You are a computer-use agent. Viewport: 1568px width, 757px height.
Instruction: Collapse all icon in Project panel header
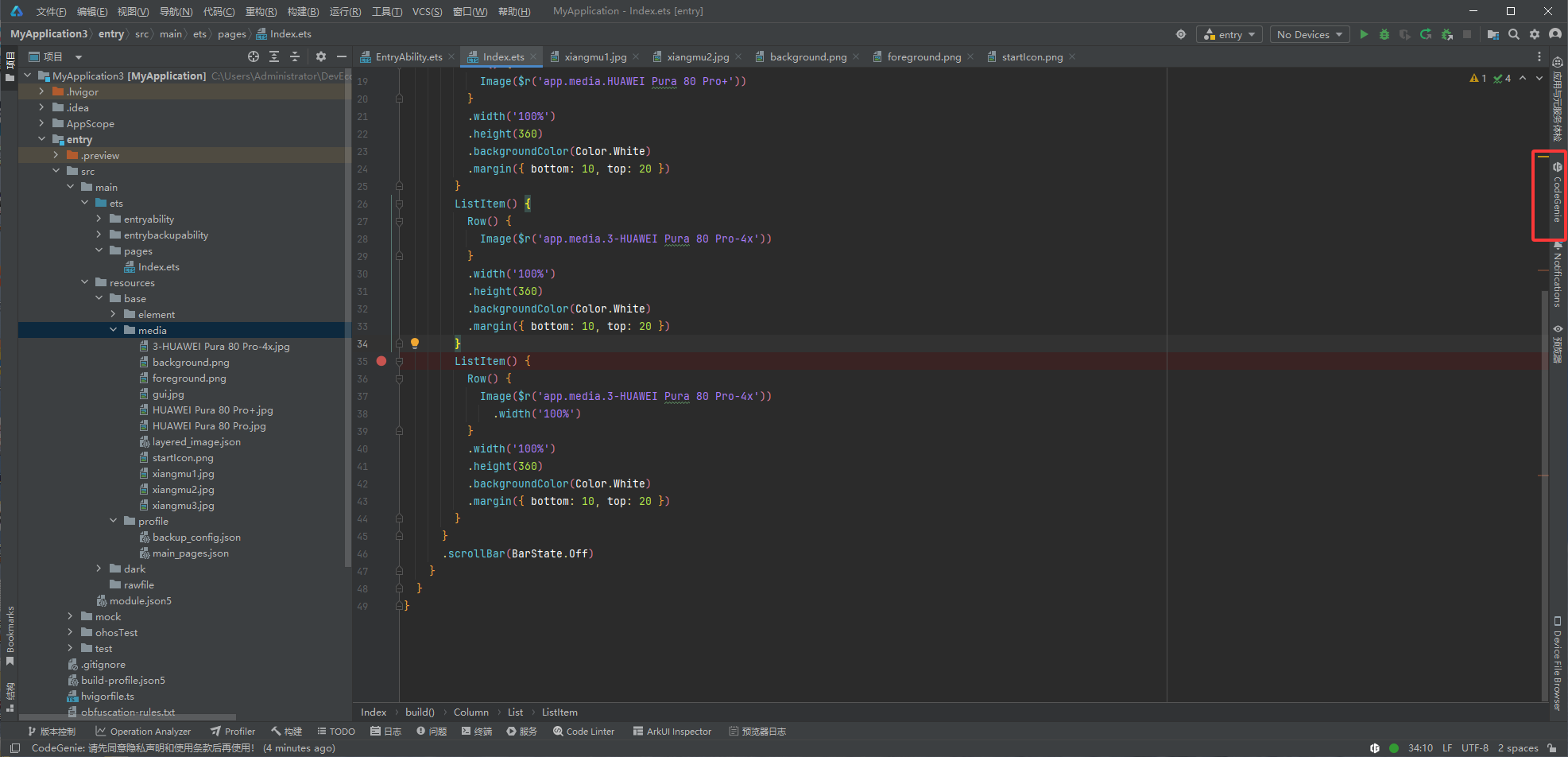pyautogui.click(x=295, y=56)
